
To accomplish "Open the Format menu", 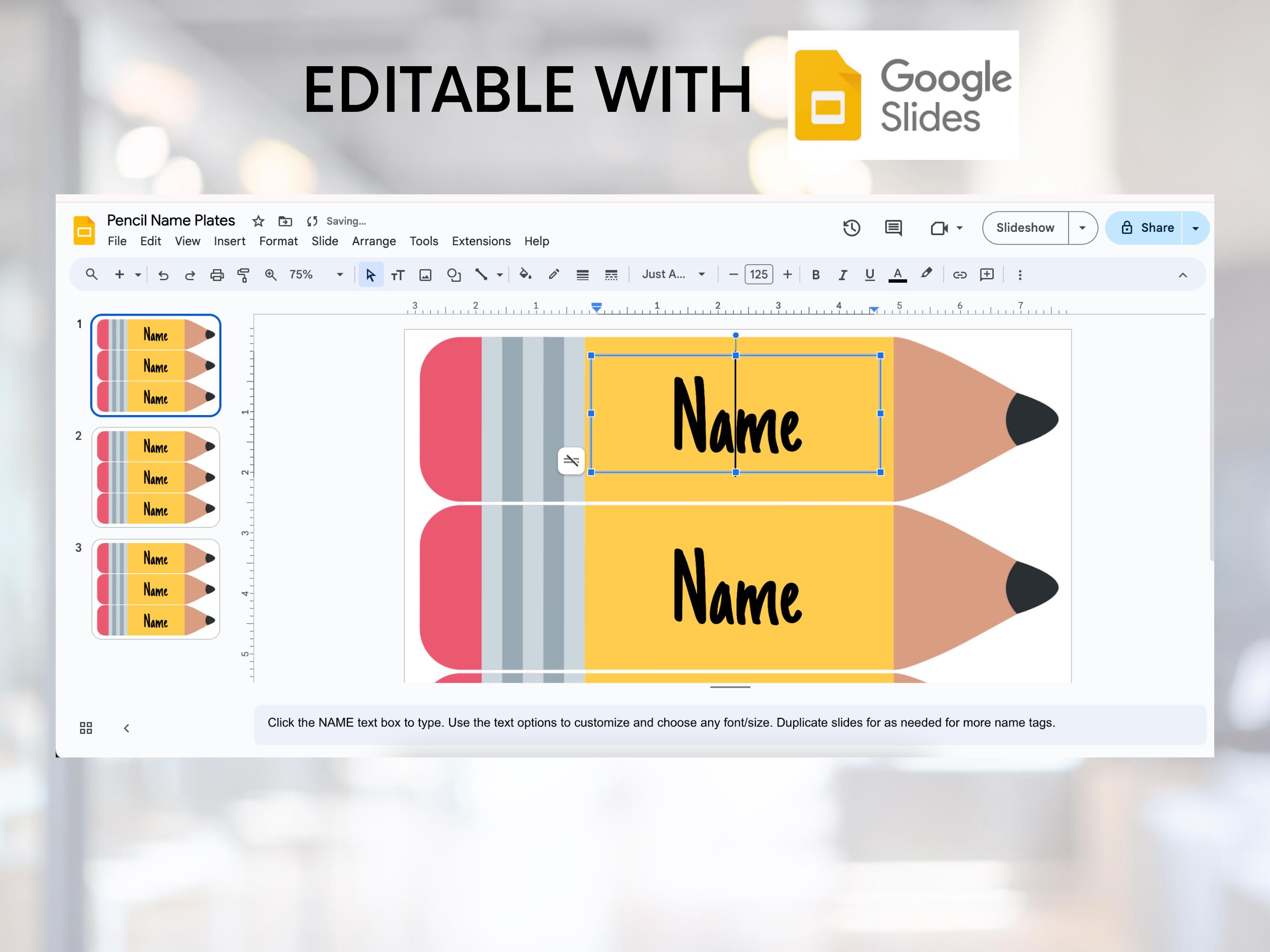I will [x=278, y=241].
